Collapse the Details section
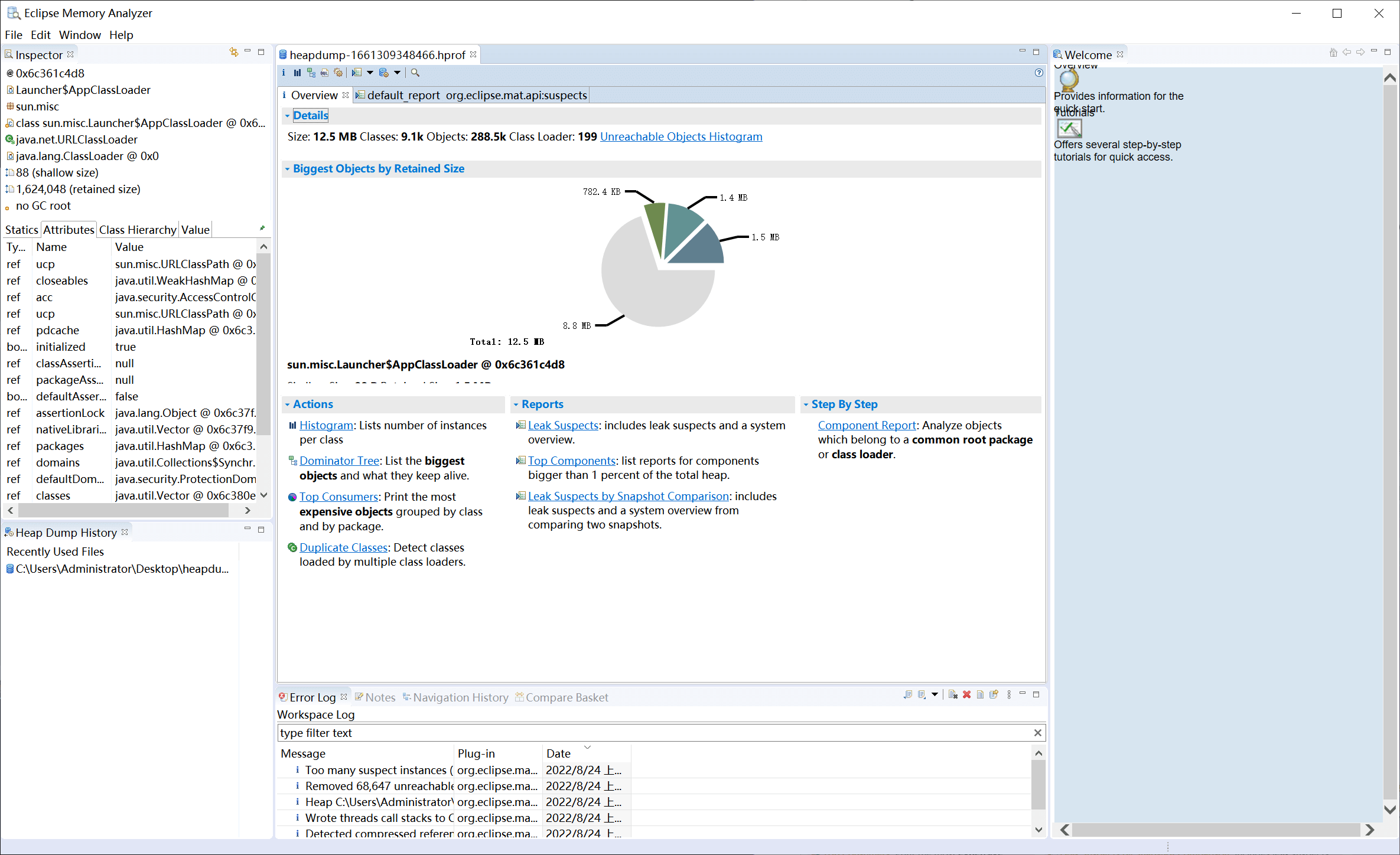This screenshot has height=855, width=1400. [x=288, y=116]
